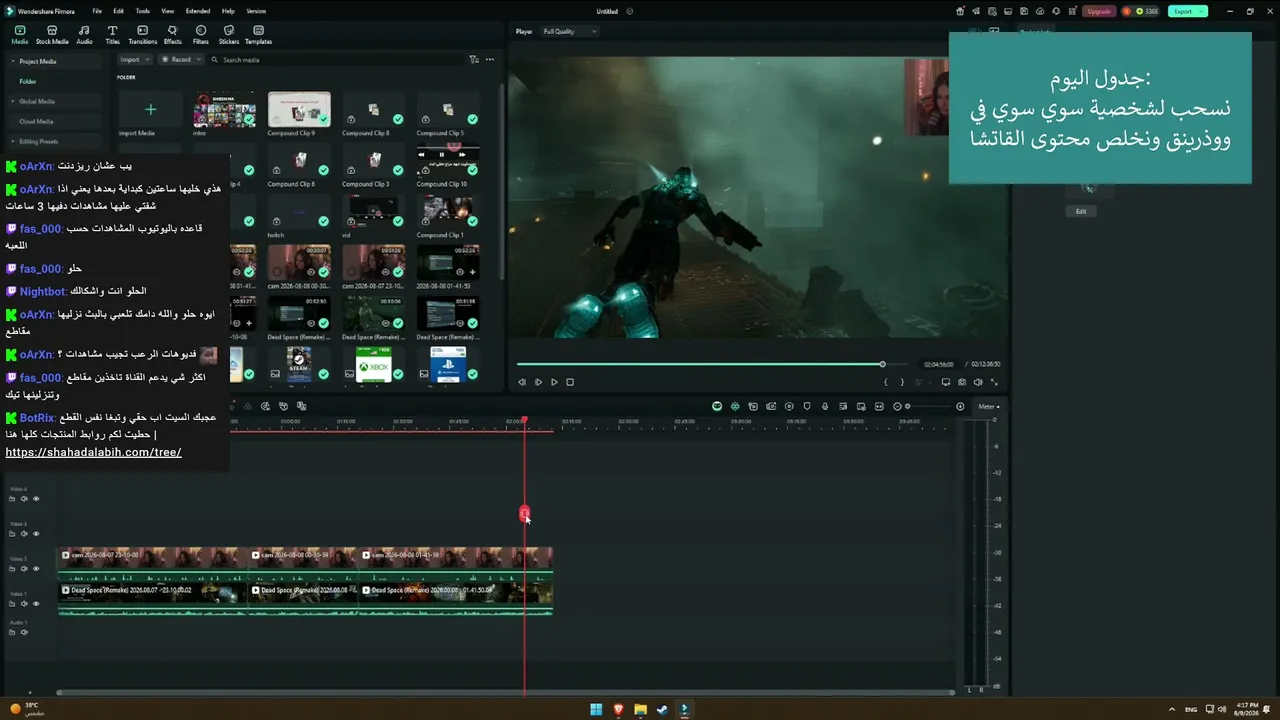Select the intro media thumbnail

224,110
